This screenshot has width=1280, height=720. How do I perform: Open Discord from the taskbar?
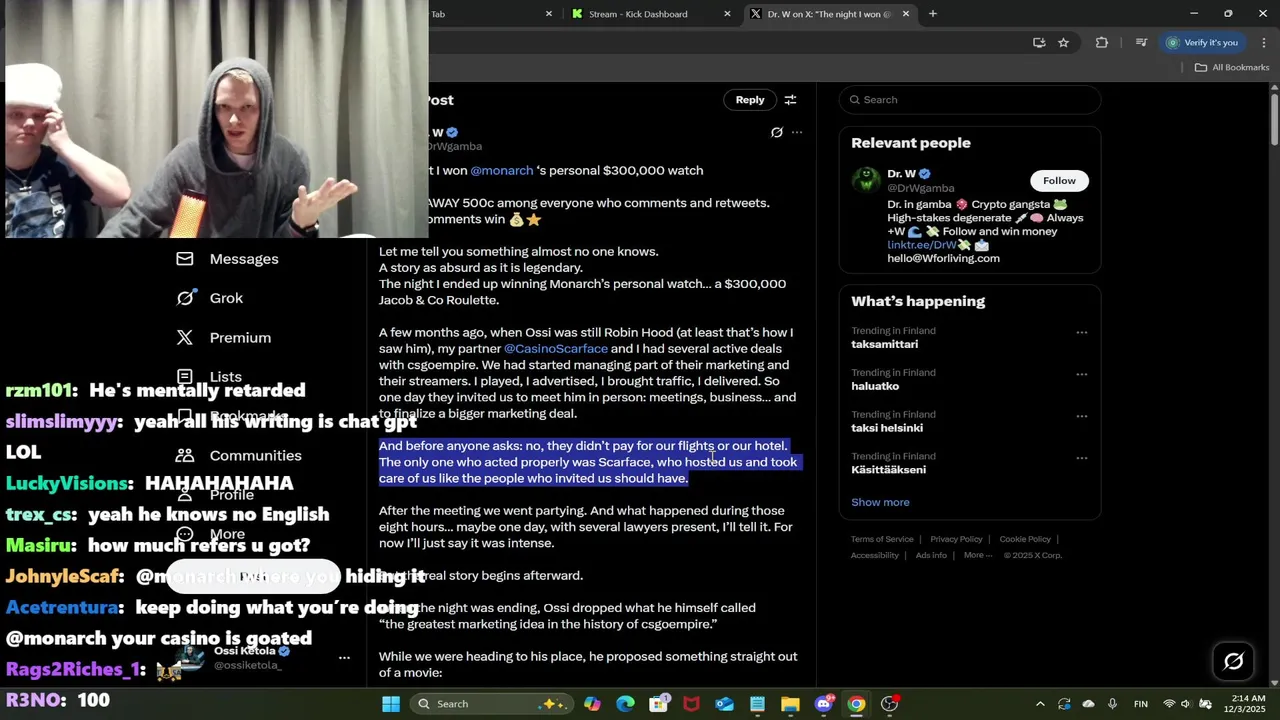(x=823, y=704)
